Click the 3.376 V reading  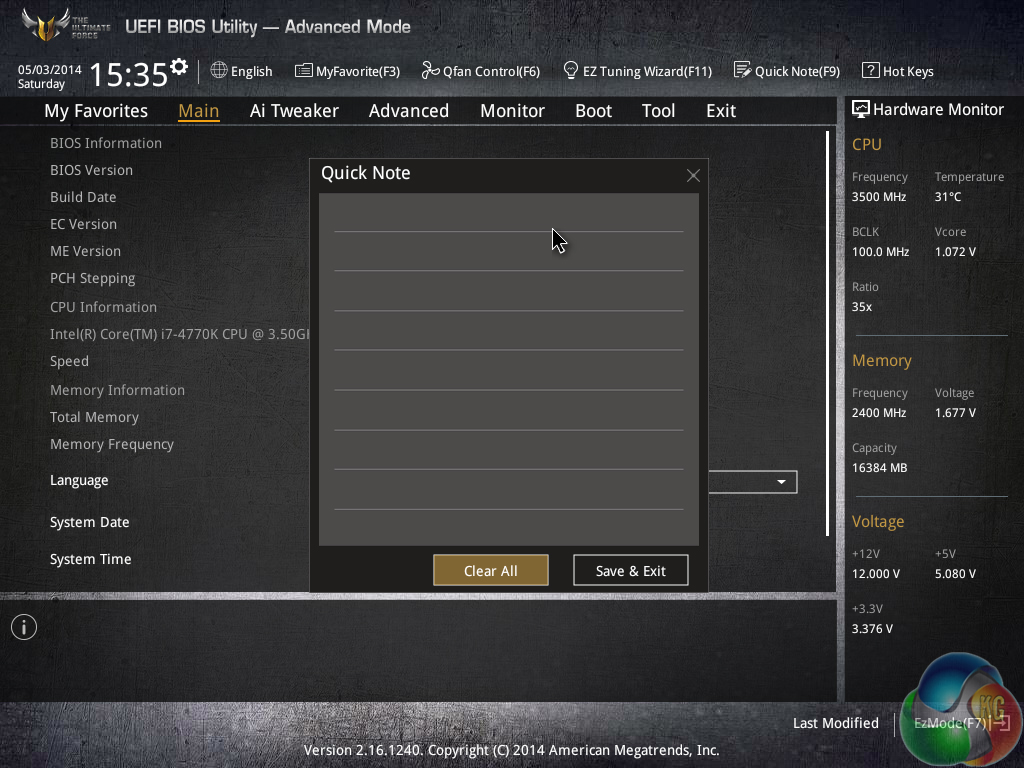872,628
